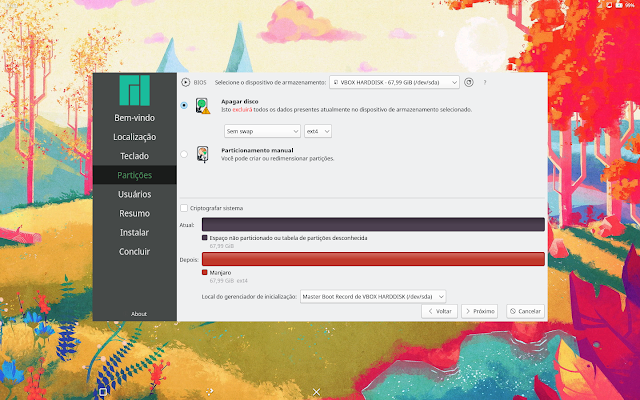Click the BIOS boot-type icon
This screenshot has width=640, height=400.
click(x=185, y=82)
